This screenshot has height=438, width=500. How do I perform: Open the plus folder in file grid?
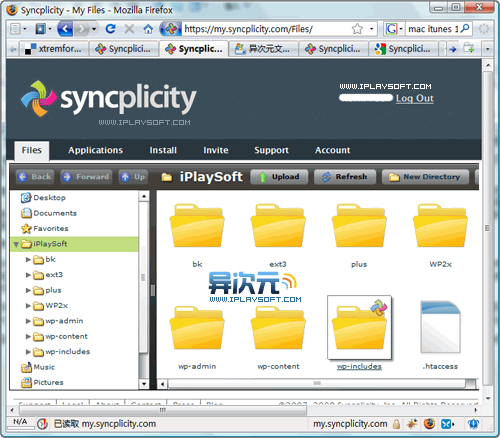[359, 226]
